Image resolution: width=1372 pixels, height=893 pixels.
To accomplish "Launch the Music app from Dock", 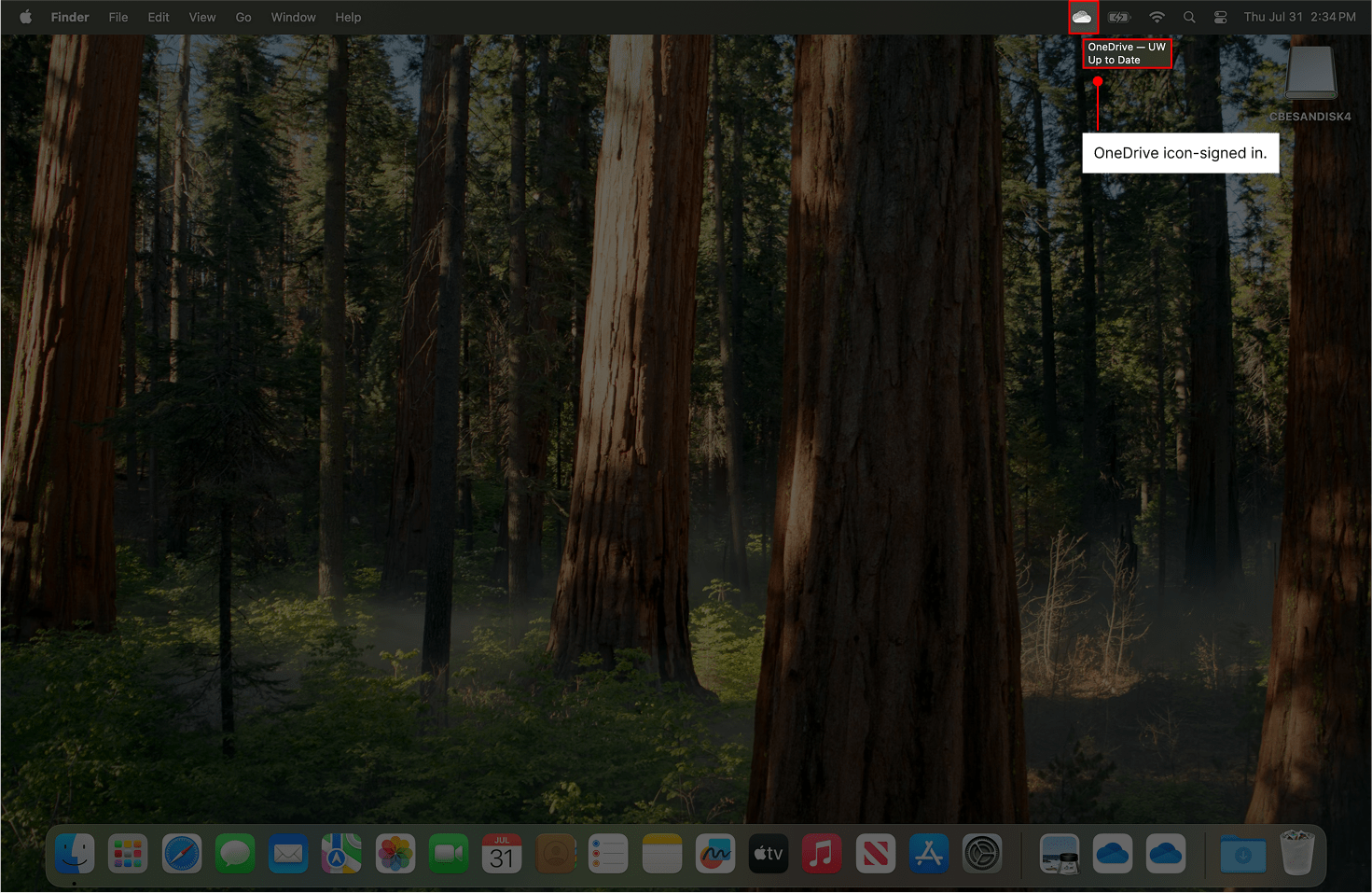I will point(822,853).
